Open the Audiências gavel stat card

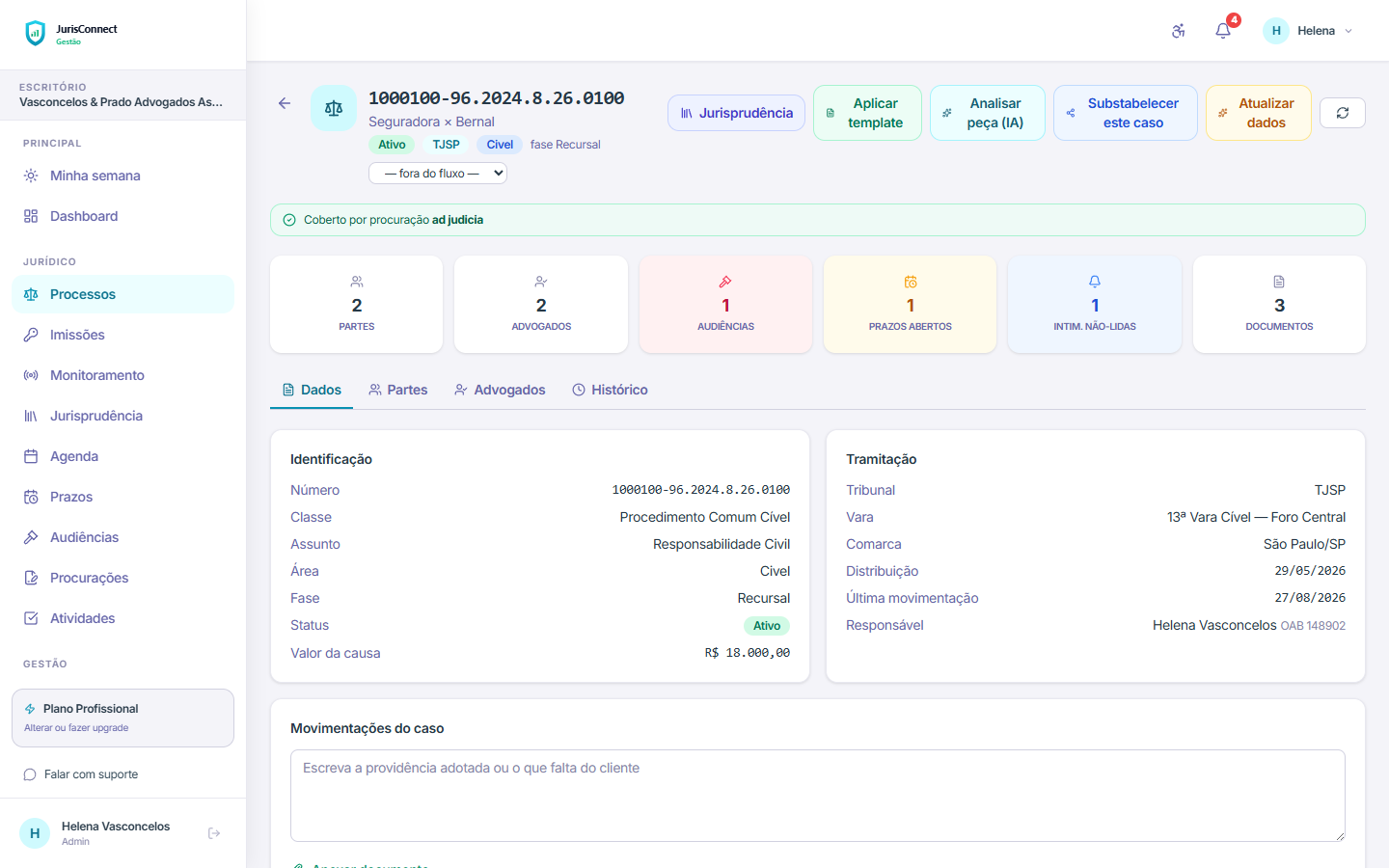[x=725, y=304]
